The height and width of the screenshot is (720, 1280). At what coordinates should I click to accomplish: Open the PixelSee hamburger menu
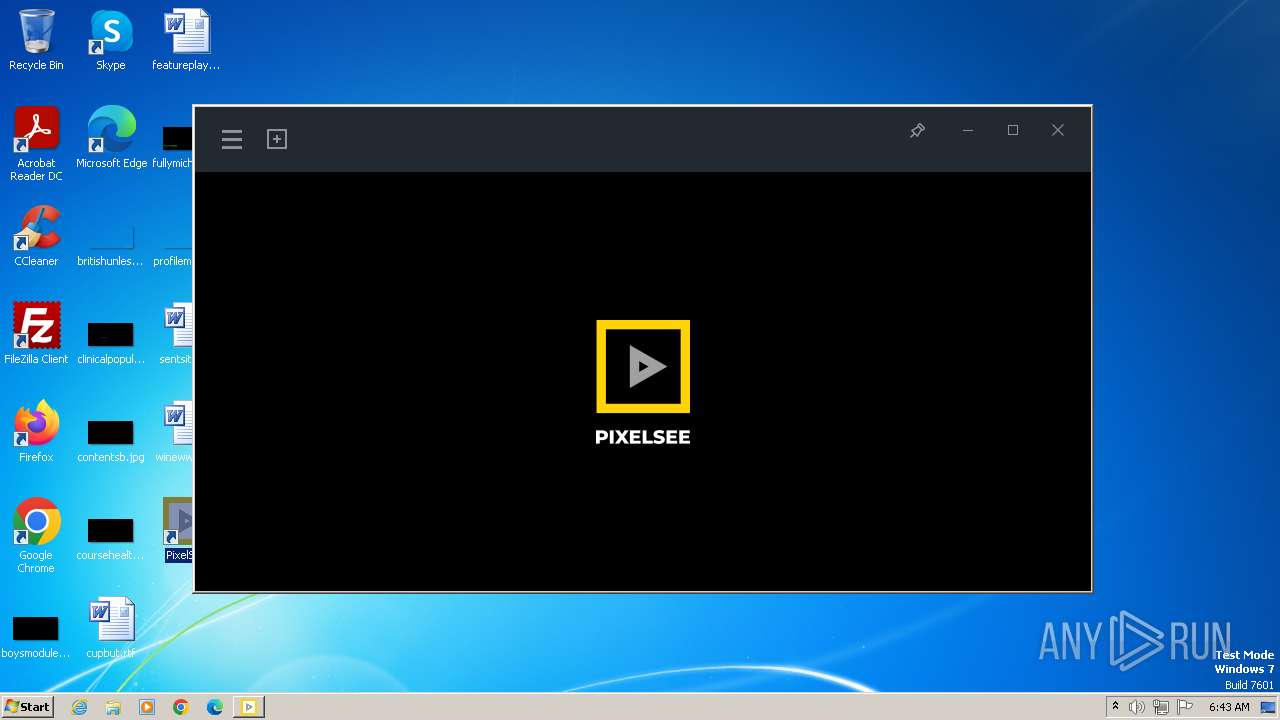pos(232,139)
